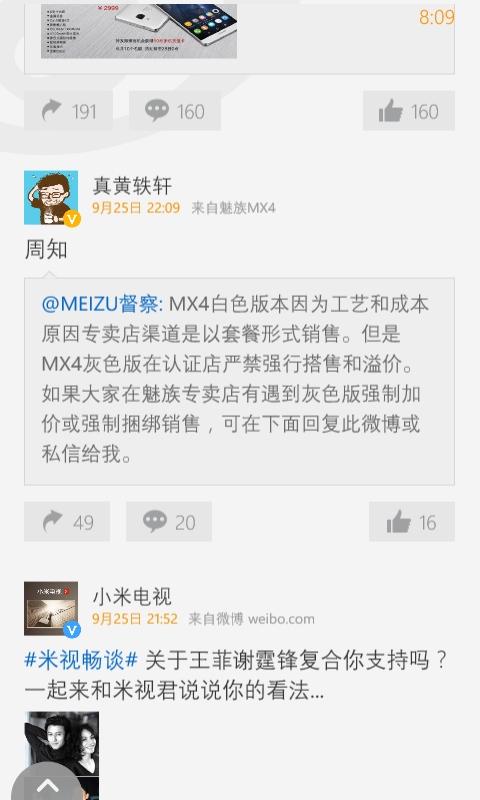480x800 pixels.
Task: Like the post with 160 likes
Action: point(409,111)
